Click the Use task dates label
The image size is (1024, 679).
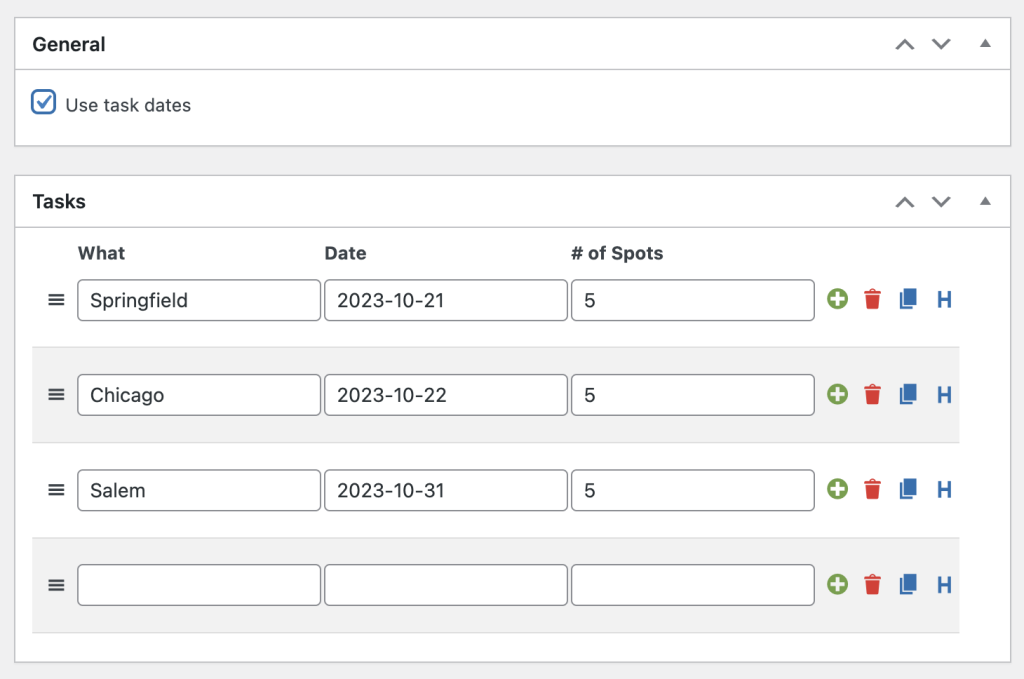(128, 105)
